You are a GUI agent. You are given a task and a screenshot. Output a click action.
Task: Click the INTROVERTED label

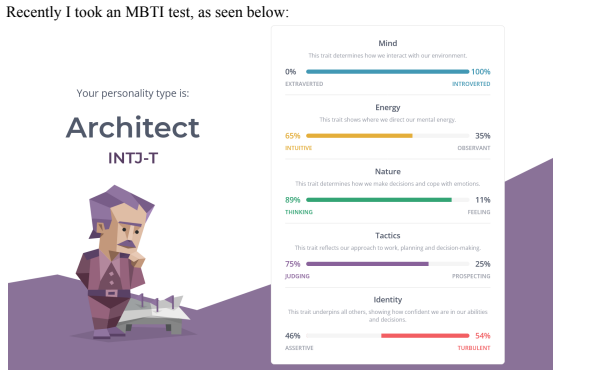pyautogui.click(x=471, y=84)
